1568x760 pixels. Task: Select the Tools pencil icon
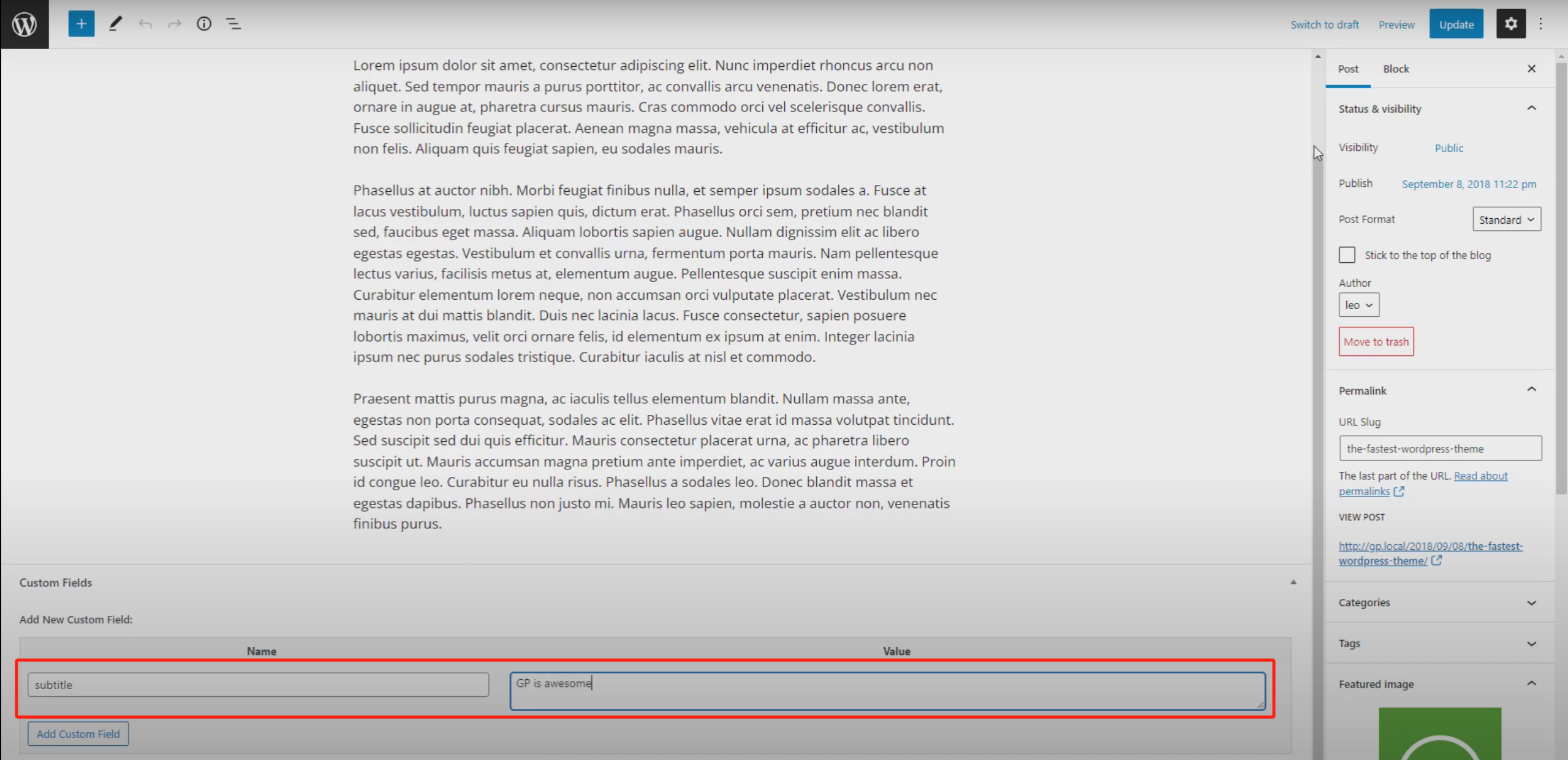click(x=115, y=23)
